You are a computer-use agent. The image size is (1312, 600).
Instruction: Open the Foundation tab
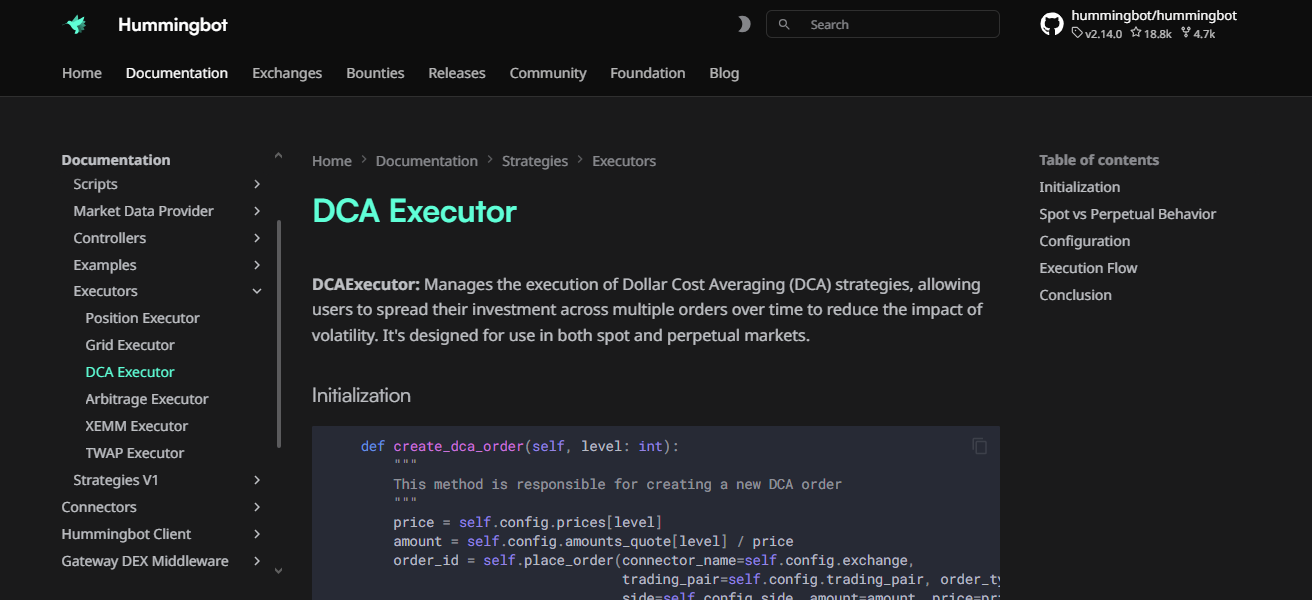click(x=648, y=73)
